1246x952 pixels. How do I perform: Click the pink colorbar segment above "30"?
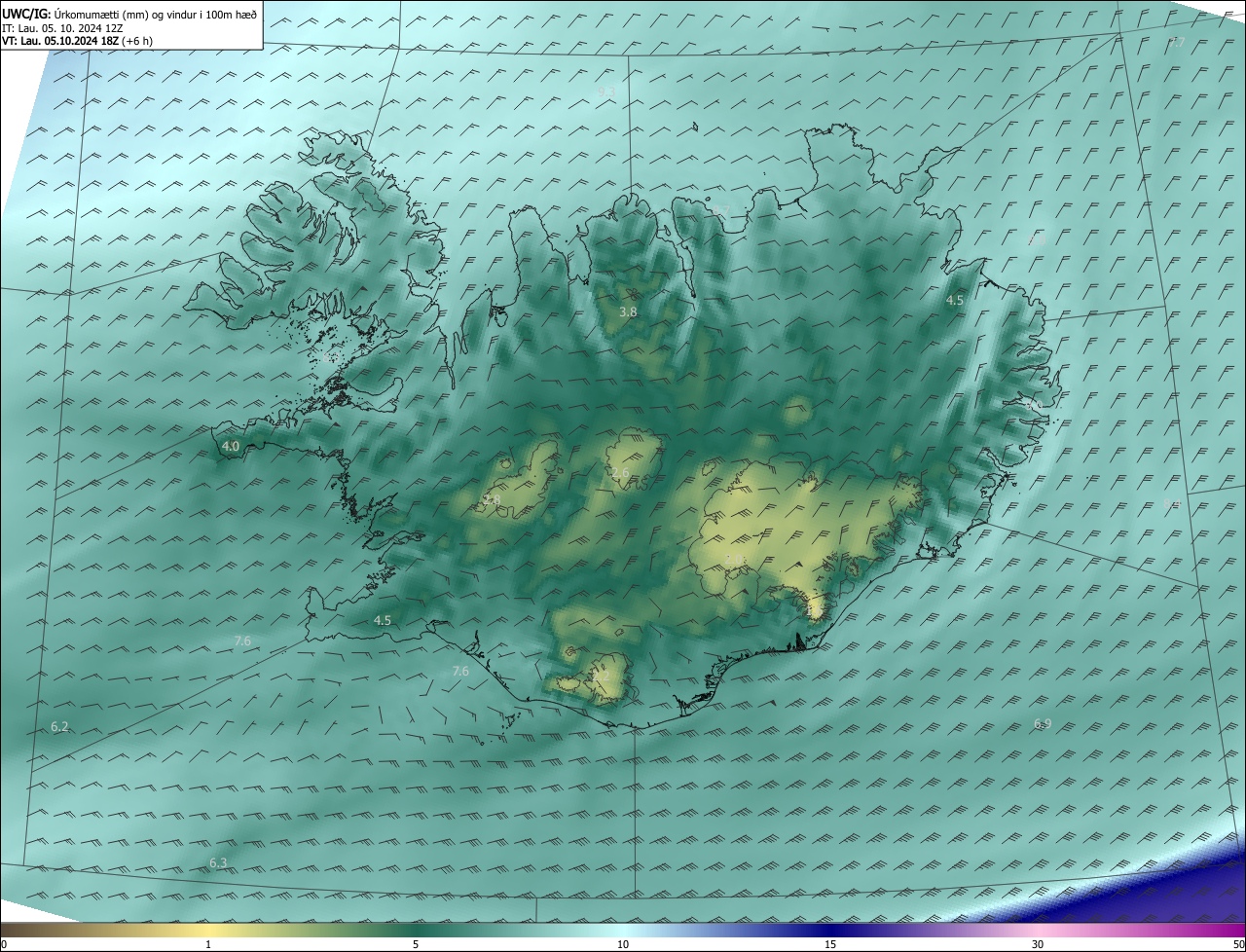pos(1038,931)
